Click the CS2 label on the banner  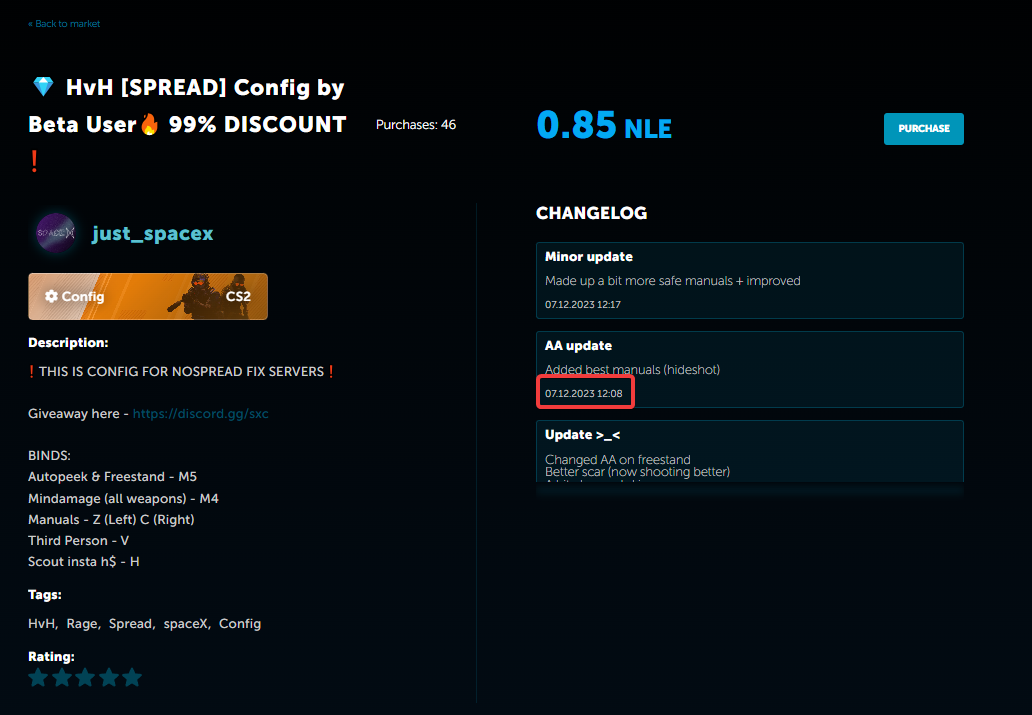(240, 297)
